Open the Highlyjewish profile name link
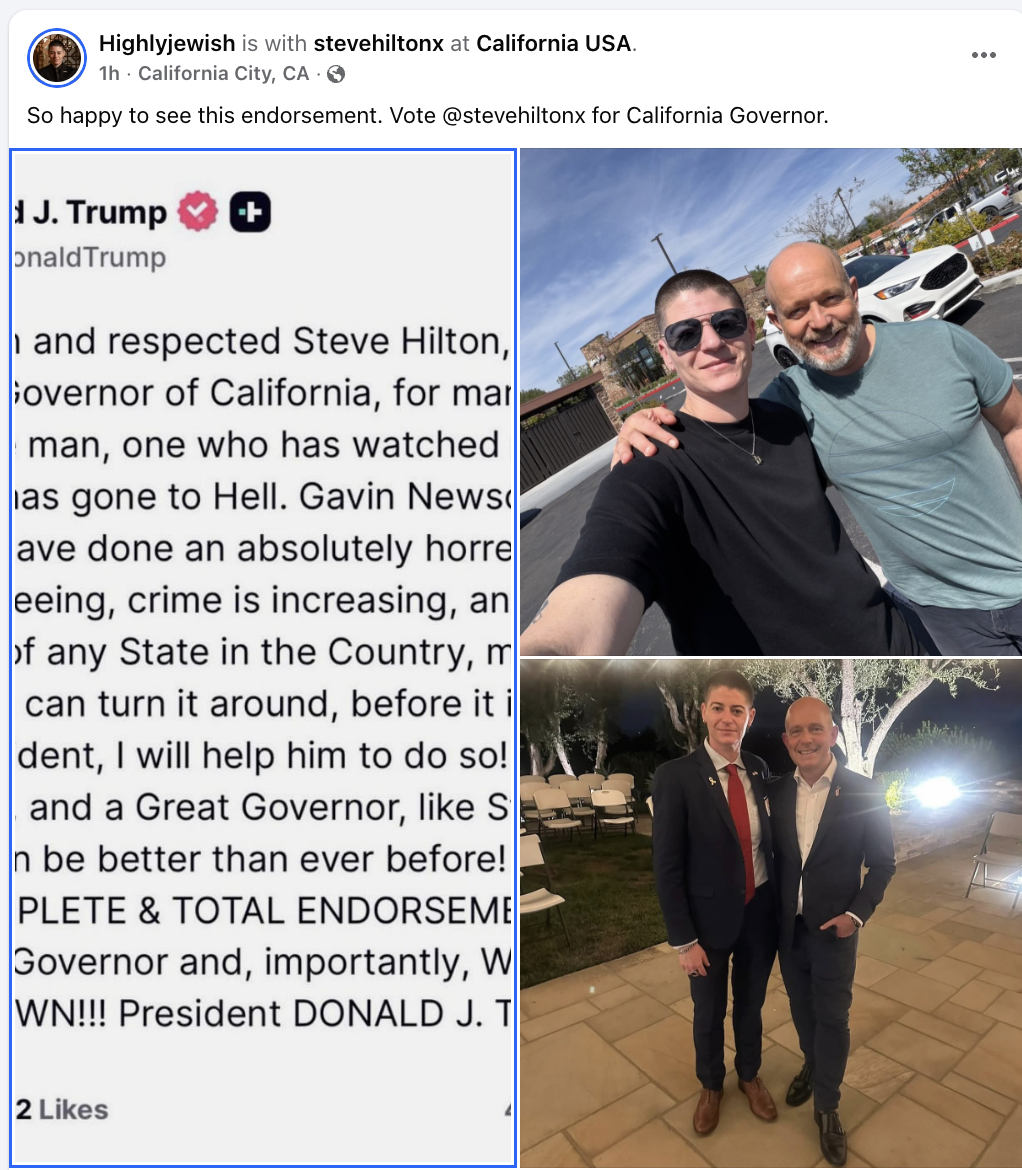Screen dimensions: 1022x1170 tap(167, 43)
